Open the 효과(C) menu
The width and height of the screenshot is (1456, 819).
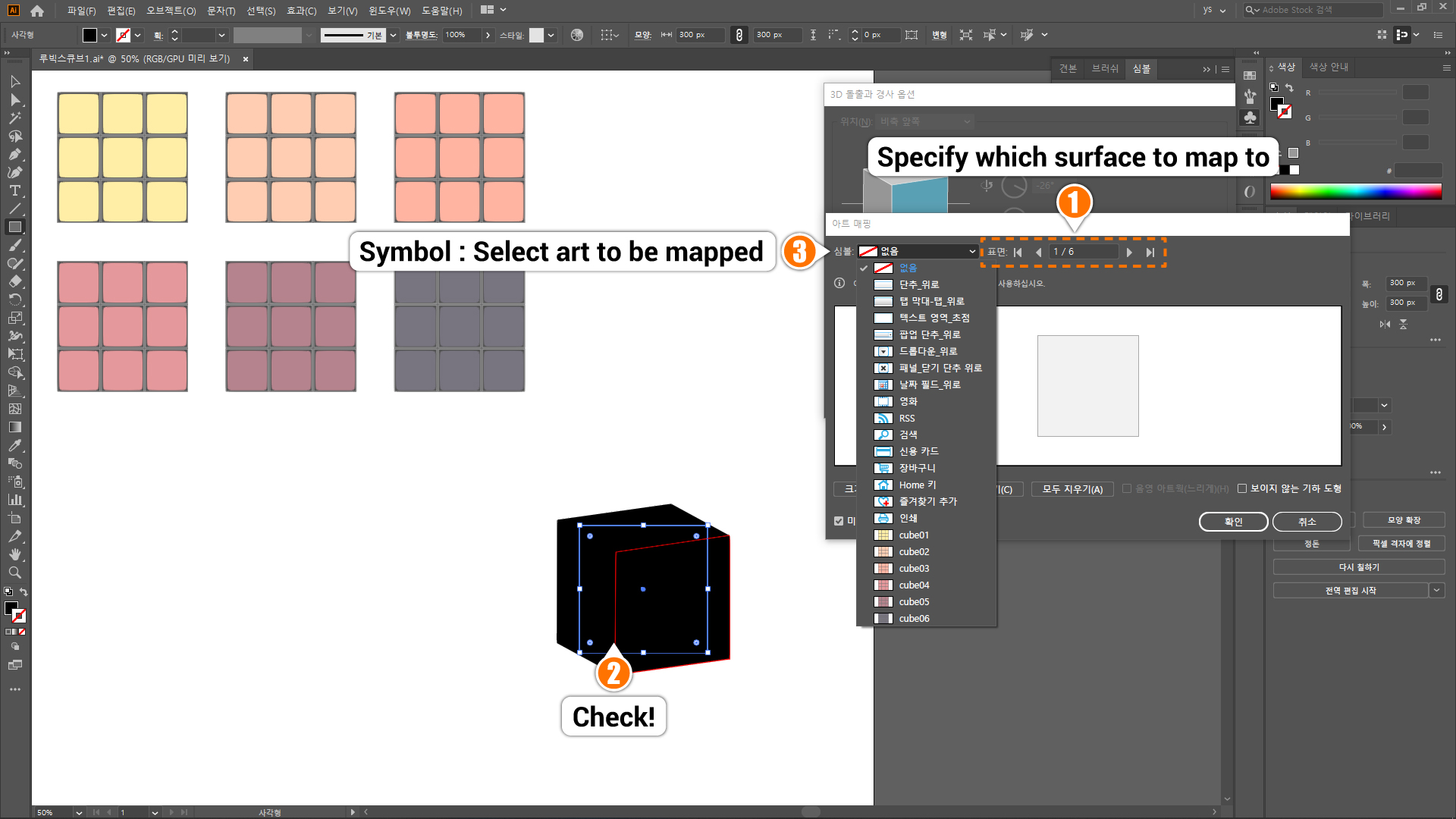[301, 11]
